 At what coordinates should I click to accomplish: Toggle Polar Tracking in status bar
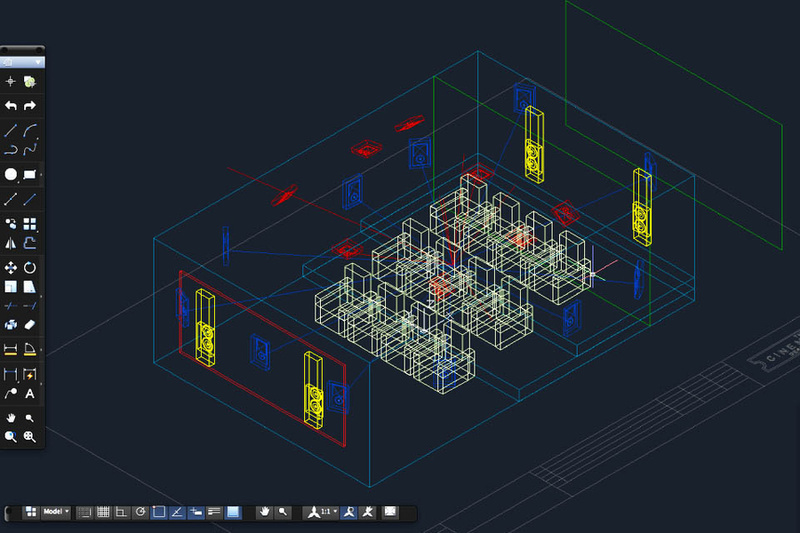point(140,512)
